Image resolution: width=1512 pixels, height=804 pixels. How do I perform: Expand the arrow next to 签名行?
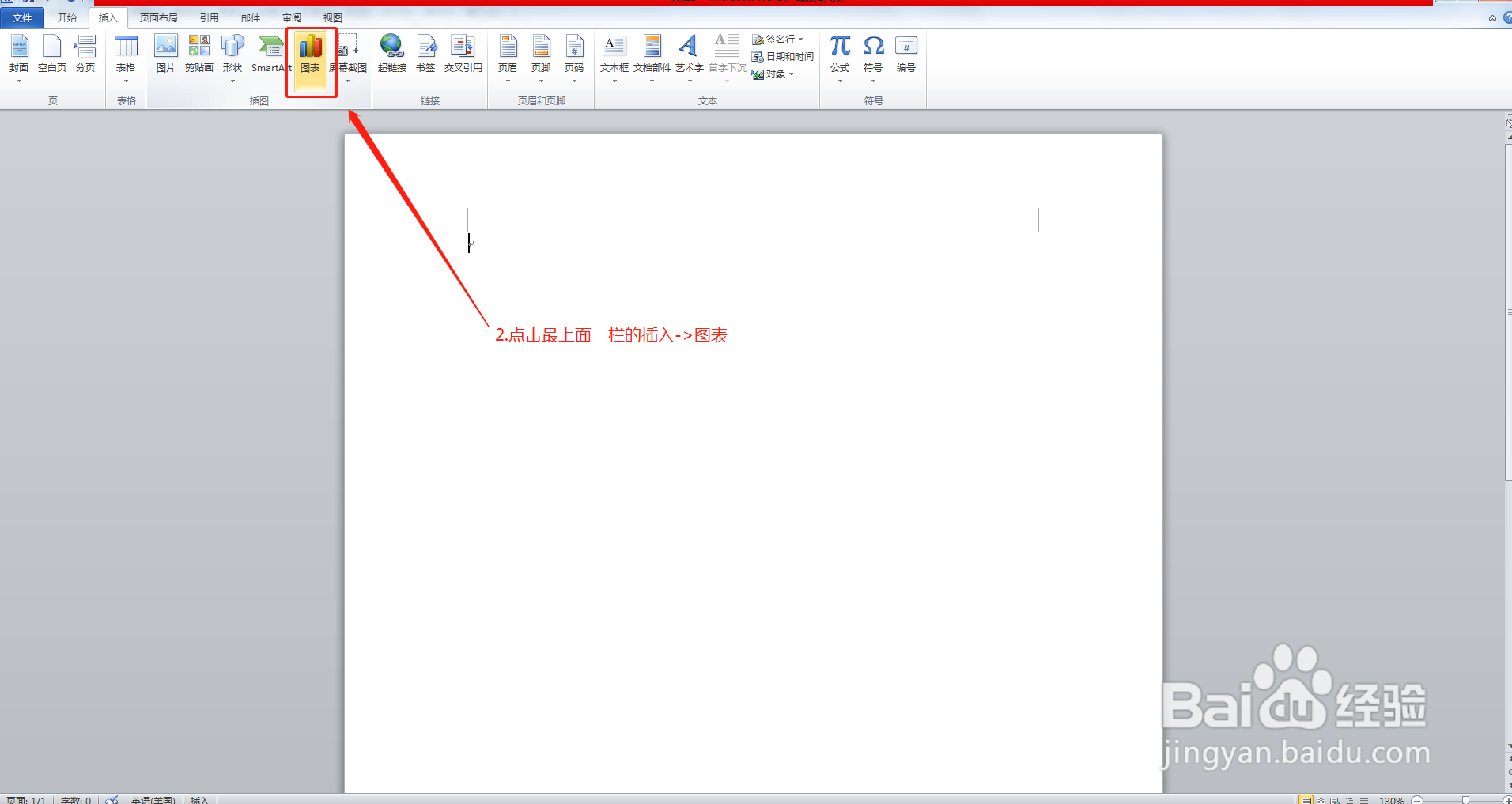(x=800, y=39)
